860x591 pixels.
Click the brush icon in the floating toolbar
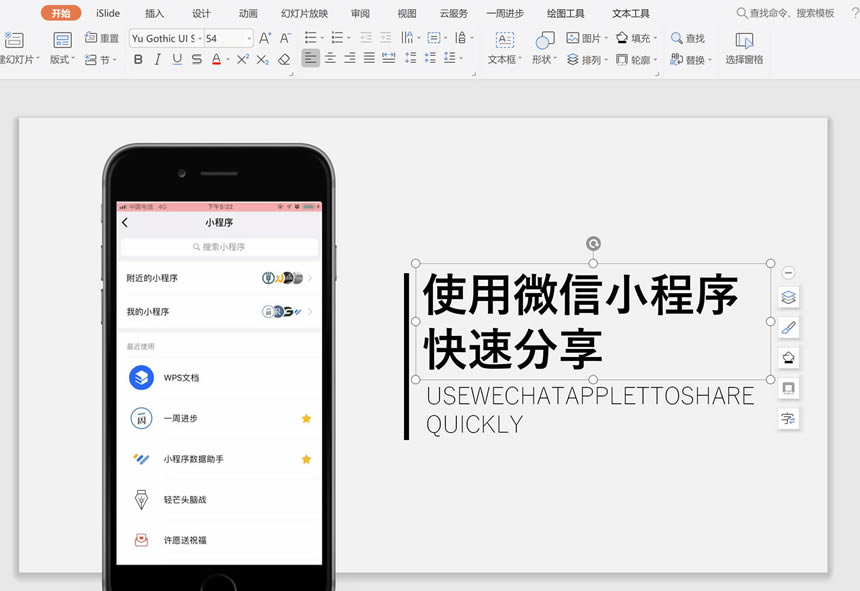(x=788, y=328)
